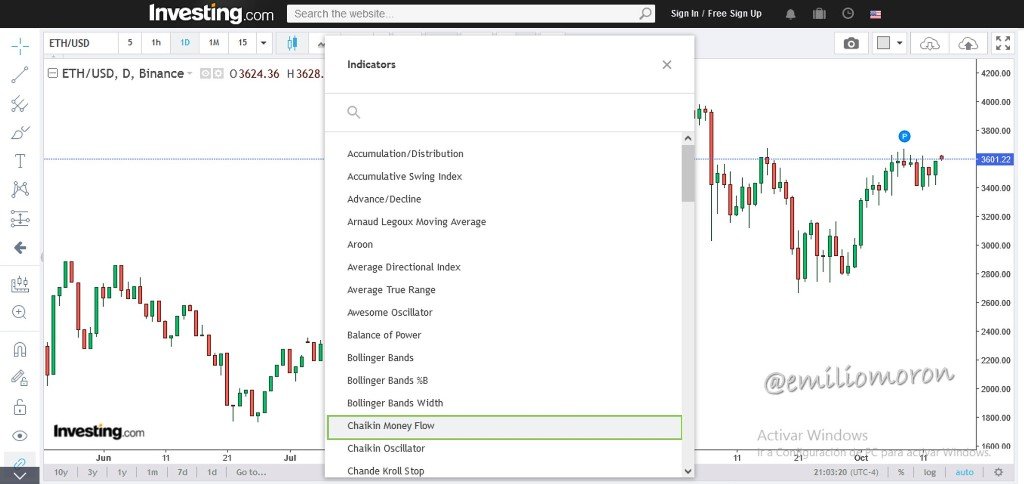This screenshot has width=1024, height=484.
Task: Select the 1h interval
Action: pyautogui.click(x=156, y=43)
